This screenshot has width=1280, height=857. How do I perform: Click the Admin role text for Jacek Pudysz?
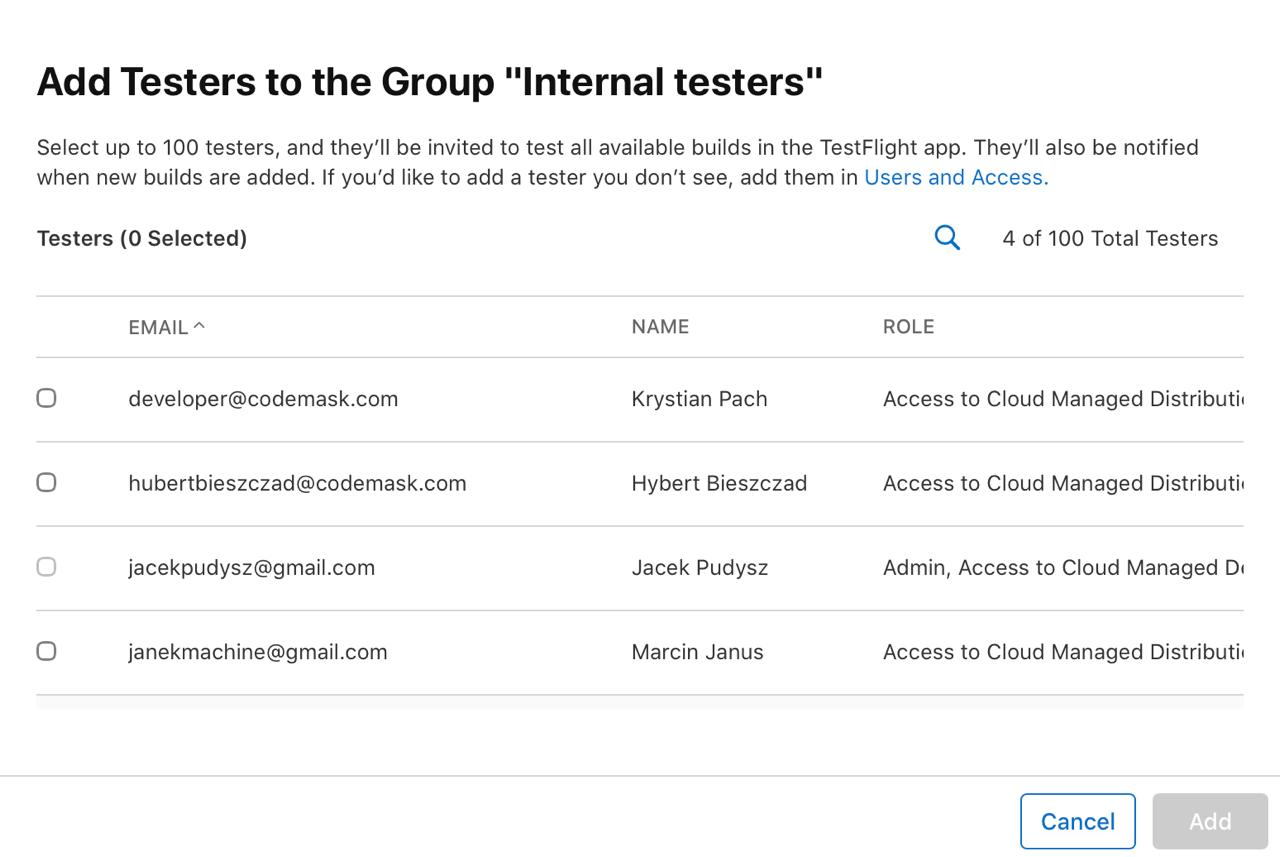point(1063,568)
